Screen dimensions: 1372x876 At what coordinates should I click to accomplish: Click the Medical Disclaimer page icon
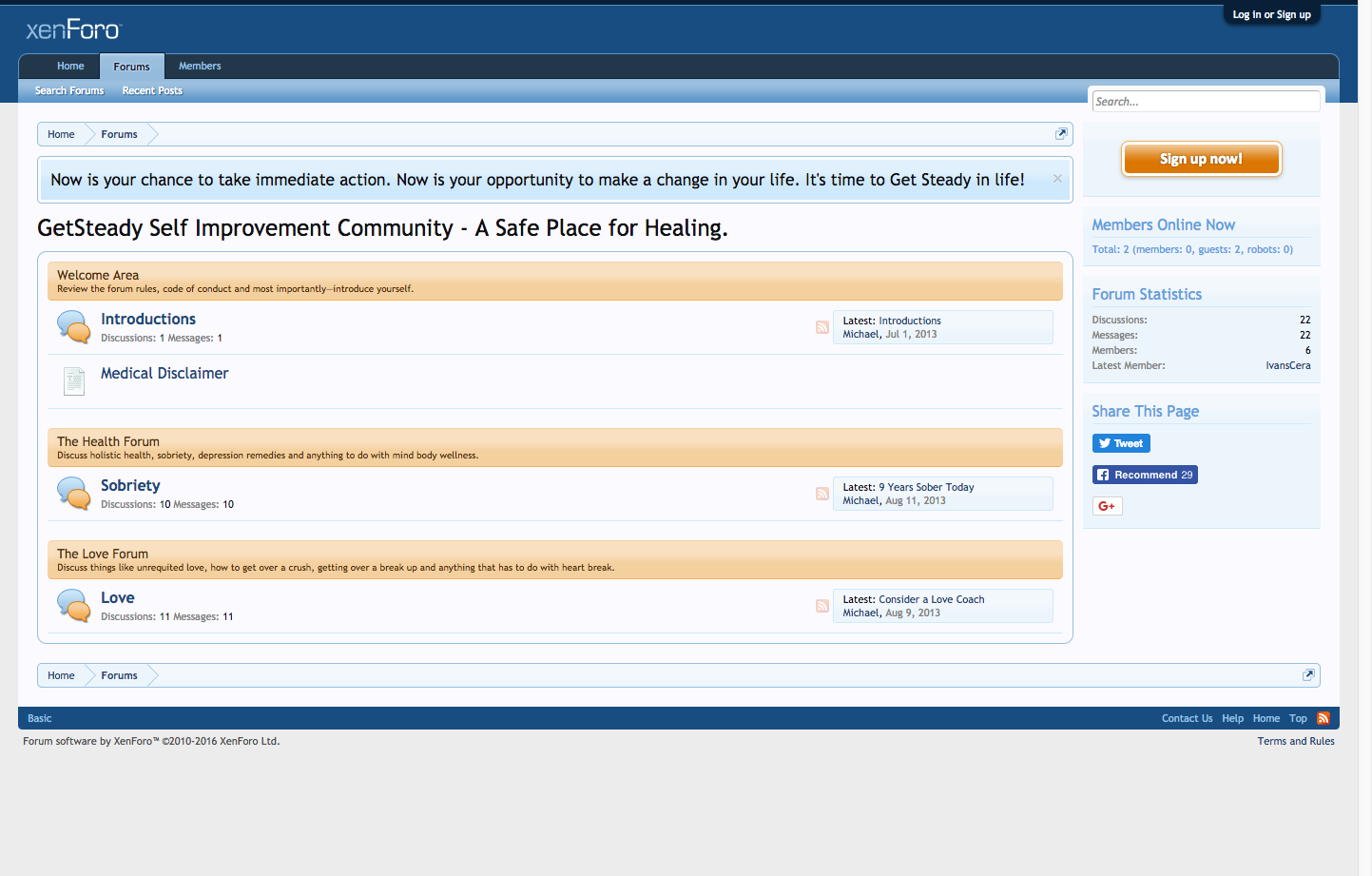pyautogui.click(x=74, y=380)
